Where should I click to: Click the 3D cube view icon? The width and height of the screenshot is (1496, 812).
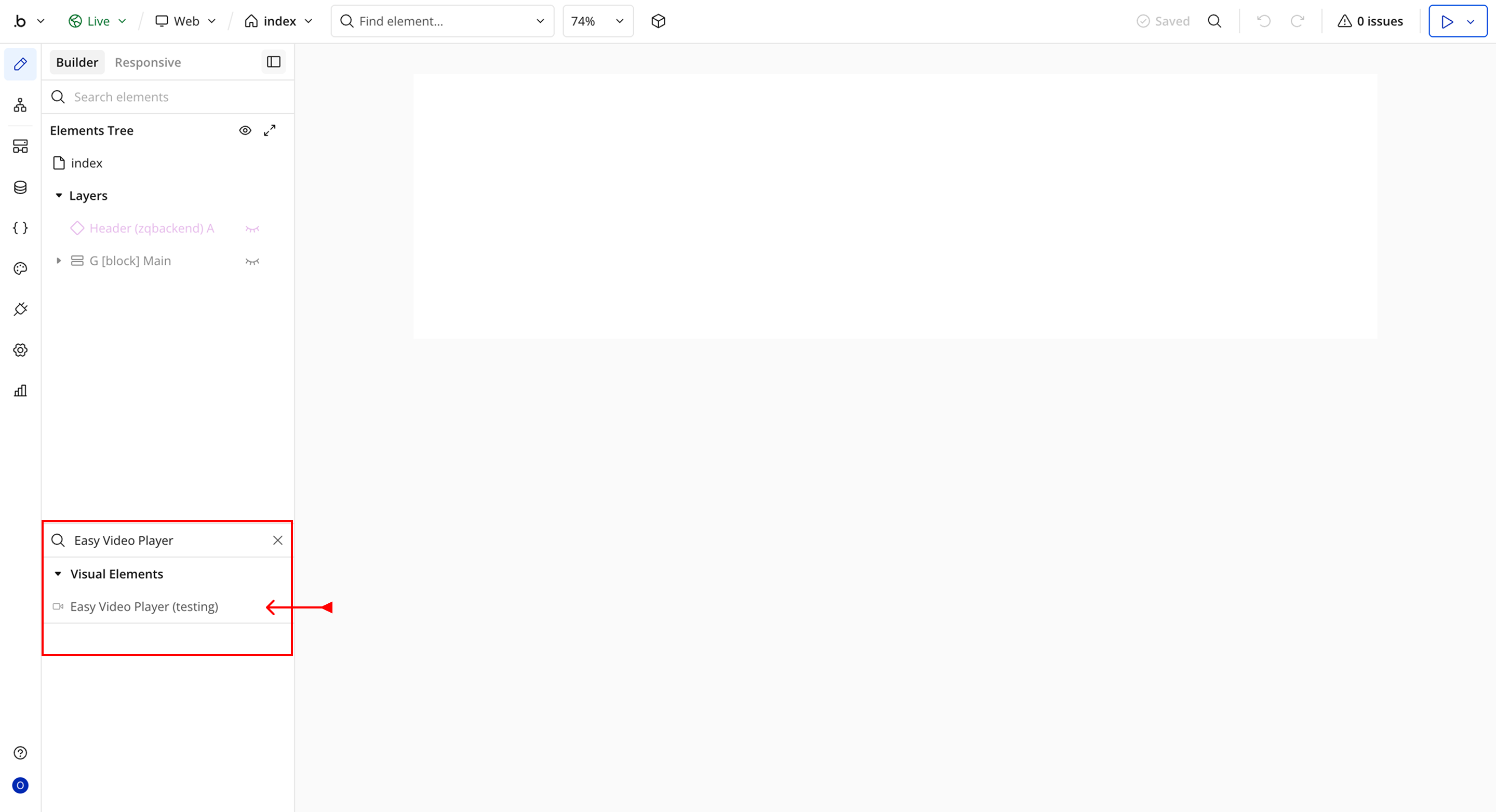coord(658,21)
